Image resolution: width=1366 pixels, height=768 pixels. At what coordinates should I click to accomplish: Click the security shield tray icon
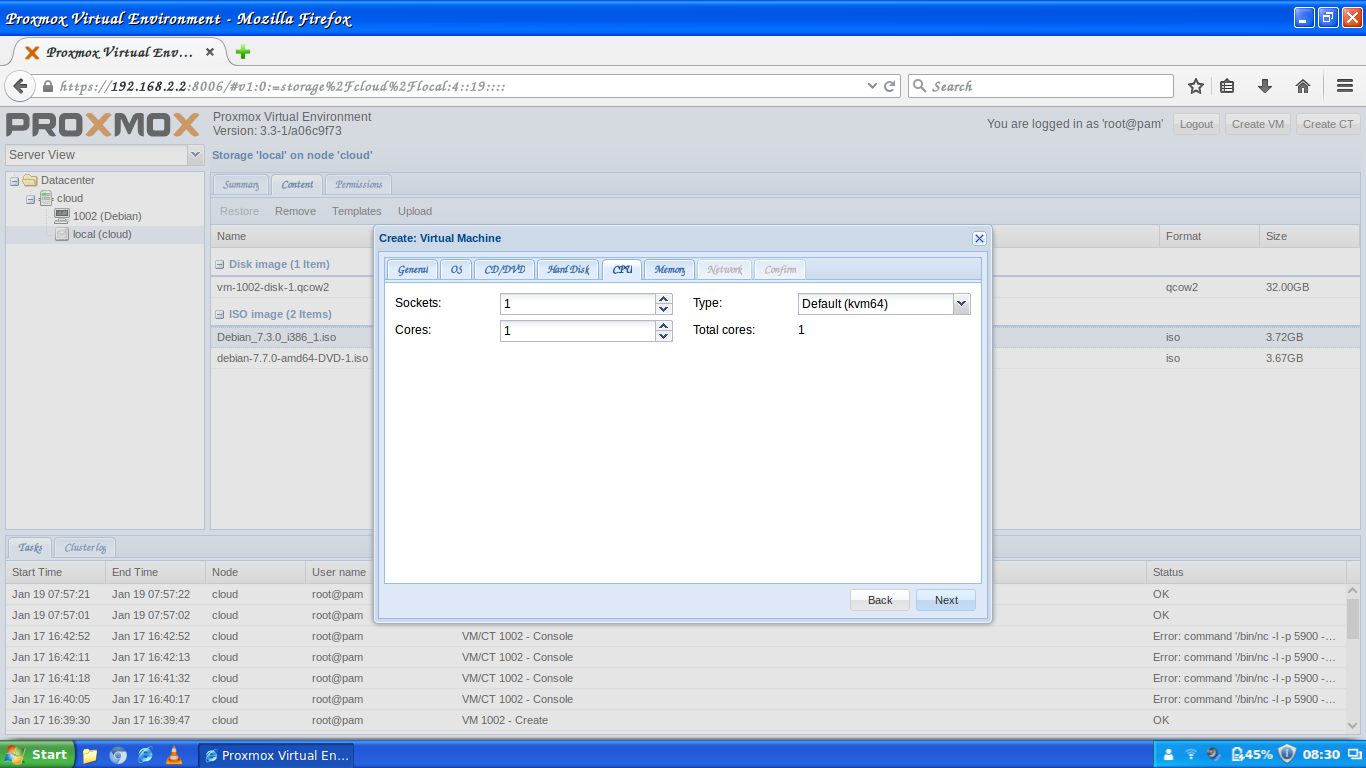click(1287, 755)
